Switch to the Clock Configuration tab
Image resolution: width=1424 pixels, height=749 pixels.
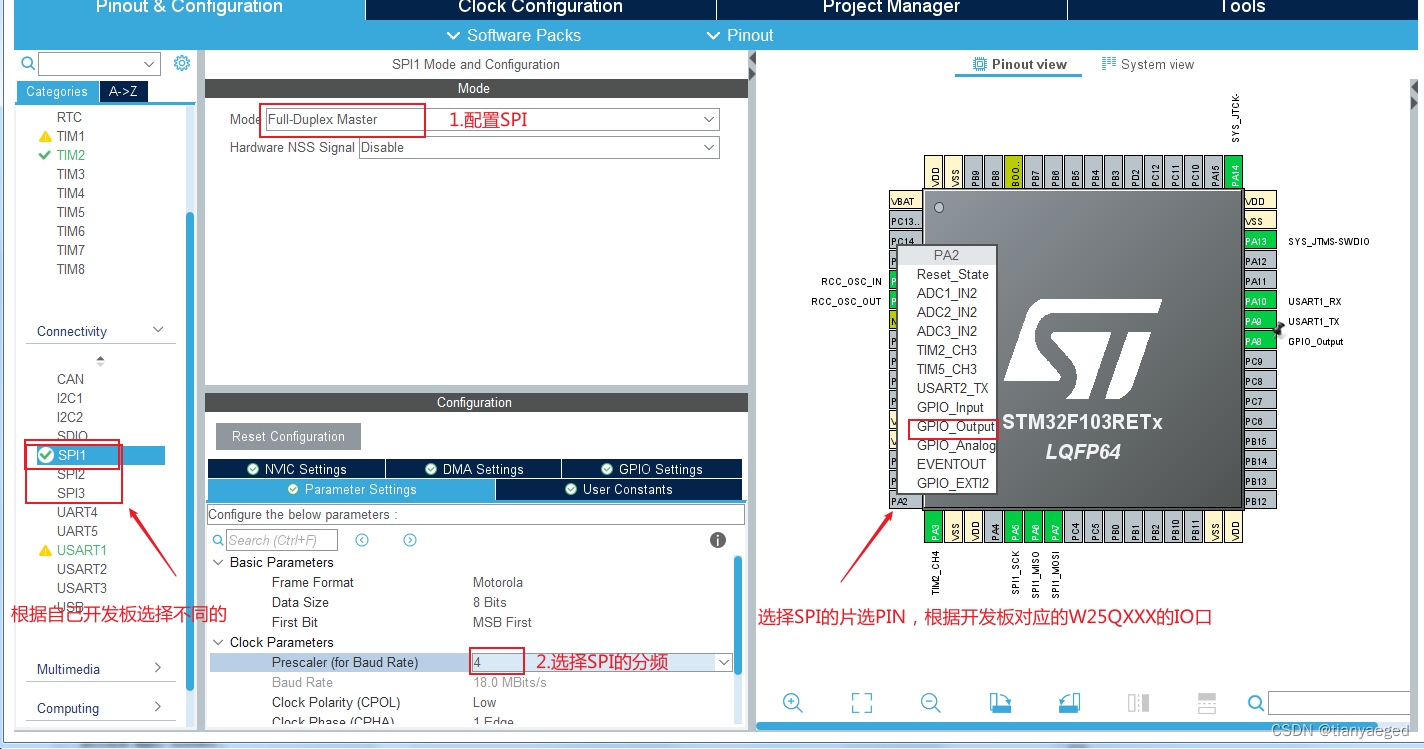[x=538, y=9]
